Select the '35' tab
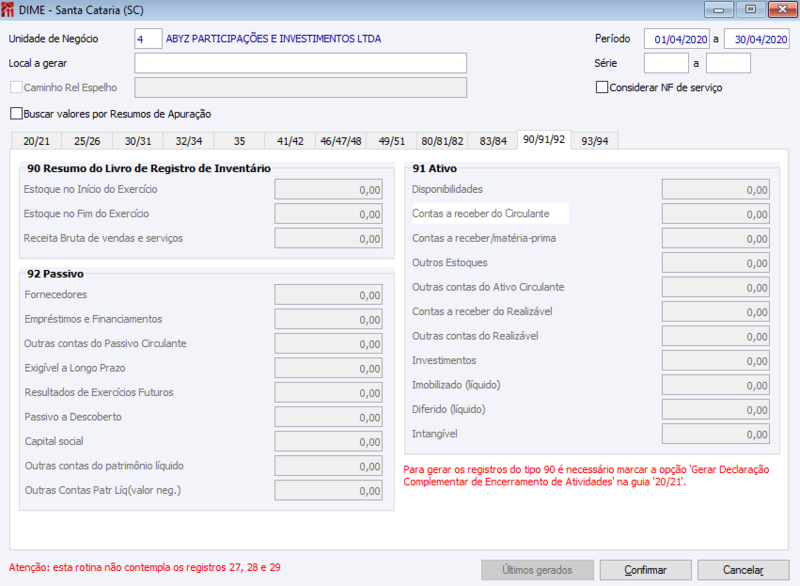Viewport: 800px width, 586px height. point(237,141)
